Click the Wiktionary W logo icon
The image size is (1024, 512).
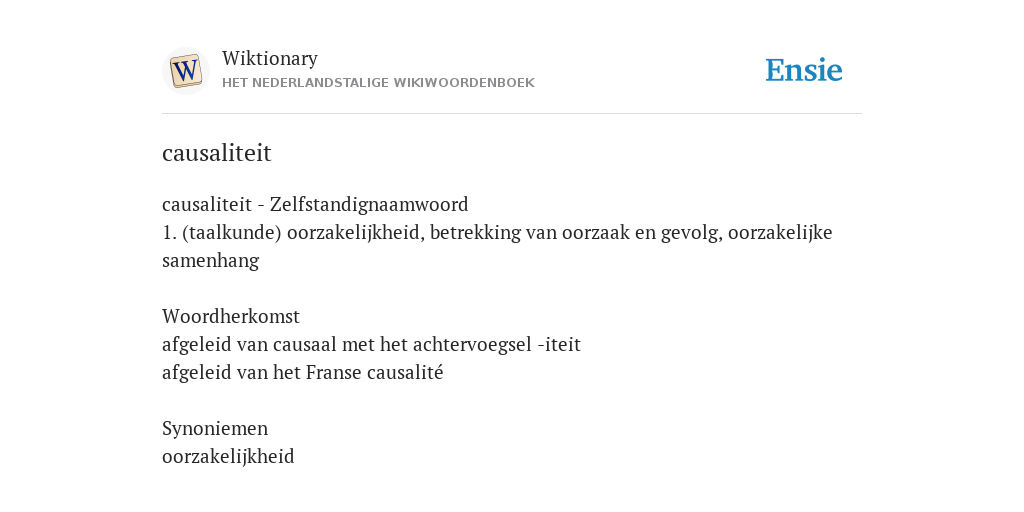pos(185,71)
